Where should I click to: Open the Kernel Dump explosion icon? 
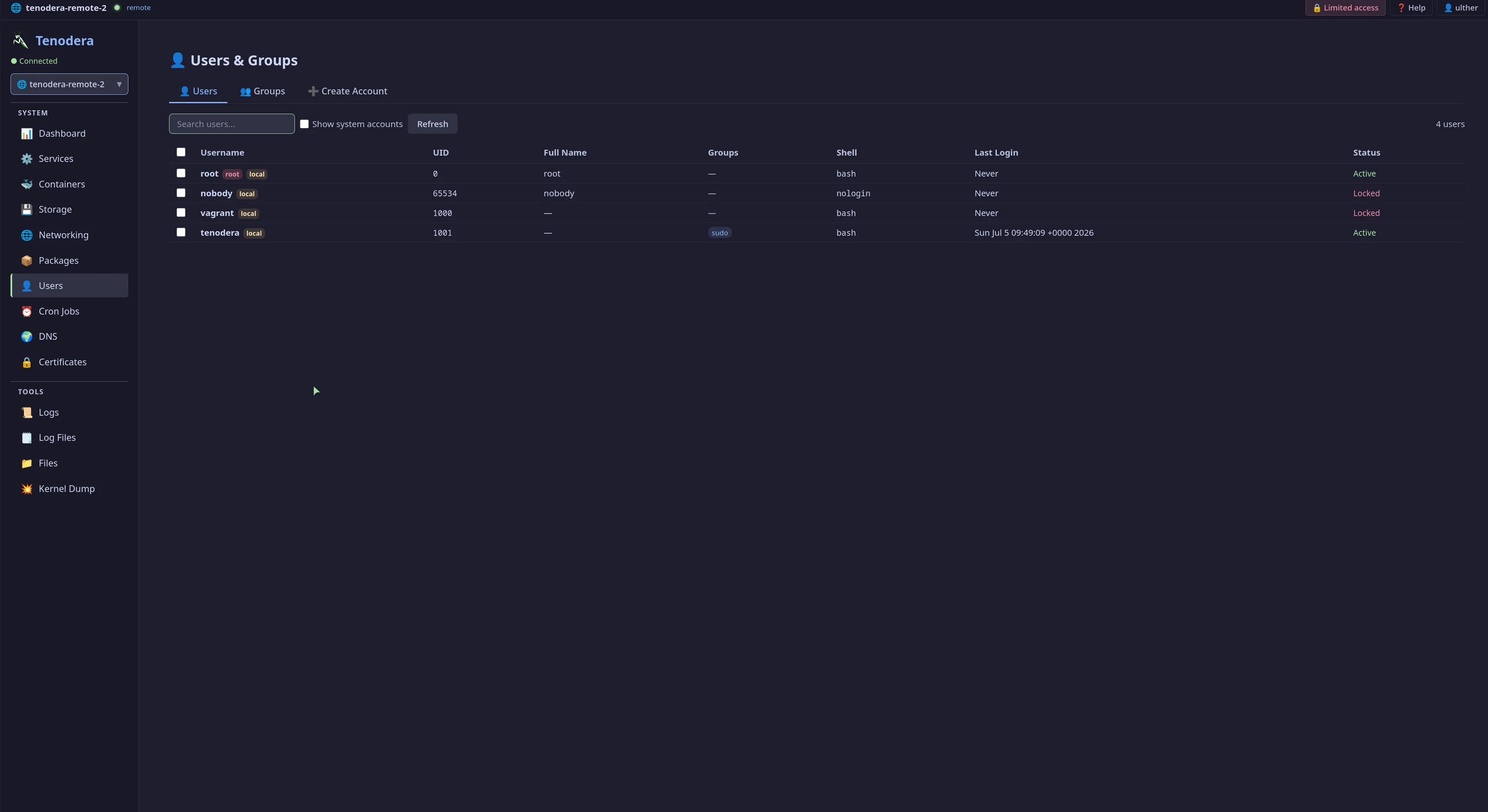tap(26, 489)
